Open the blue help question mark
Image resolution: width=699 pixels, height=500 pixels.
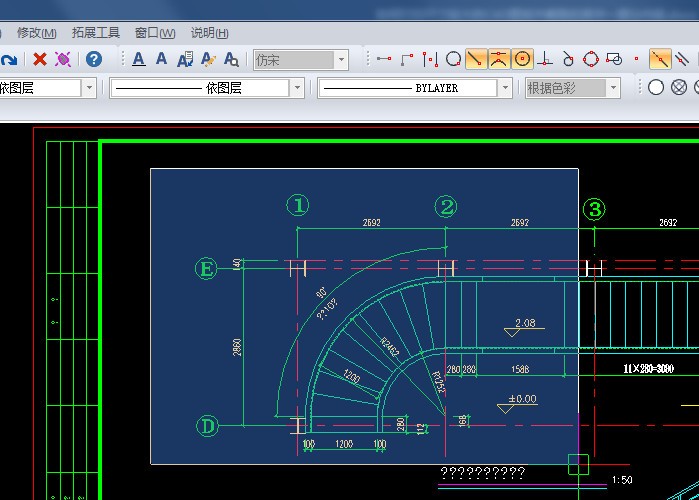point(94,60)
